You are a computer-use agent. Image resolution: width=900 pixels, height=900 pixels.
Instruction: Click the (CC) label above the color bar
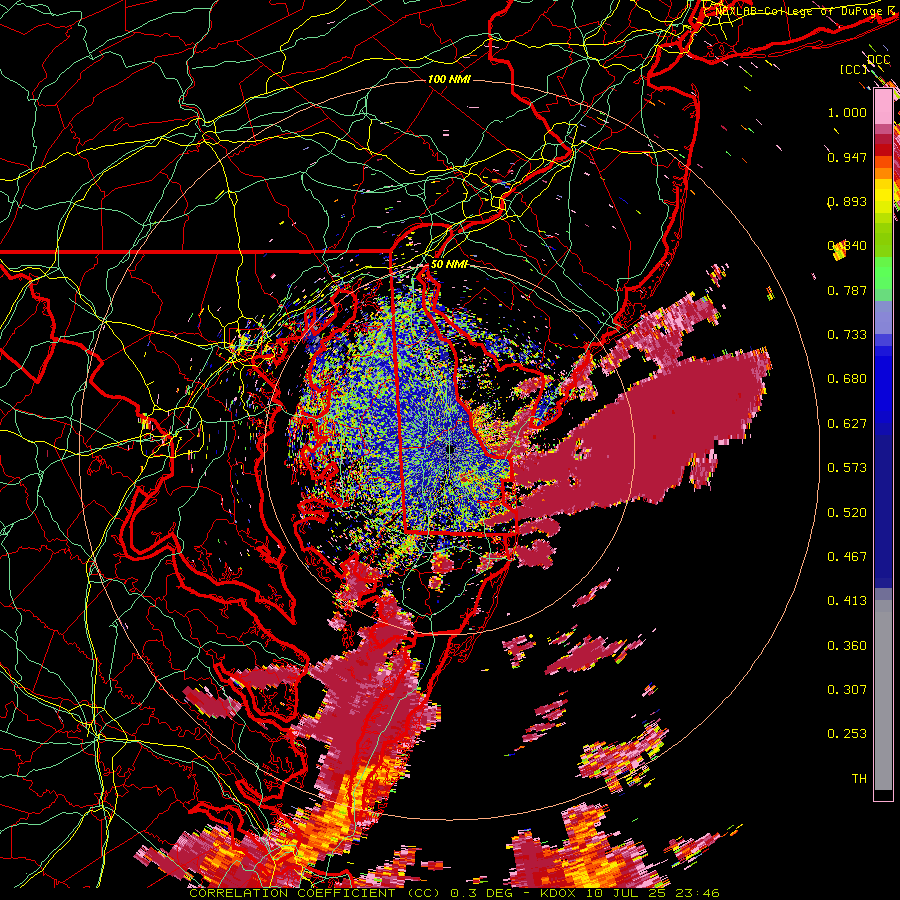[854, 69]
